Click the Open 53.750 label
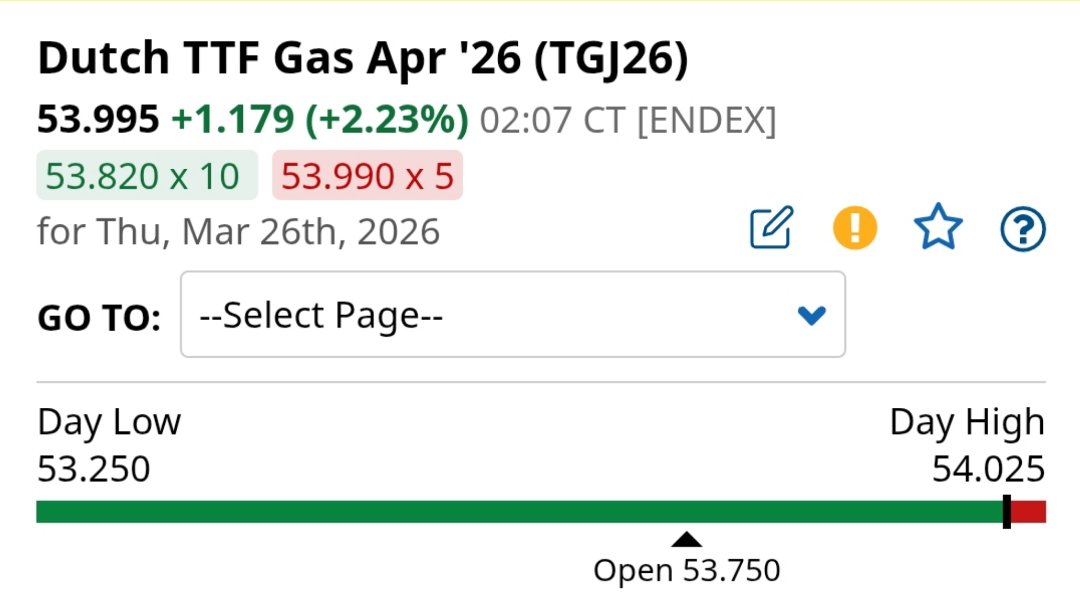This screenshot has width=1080, height=599. click(x=686, y=571)
